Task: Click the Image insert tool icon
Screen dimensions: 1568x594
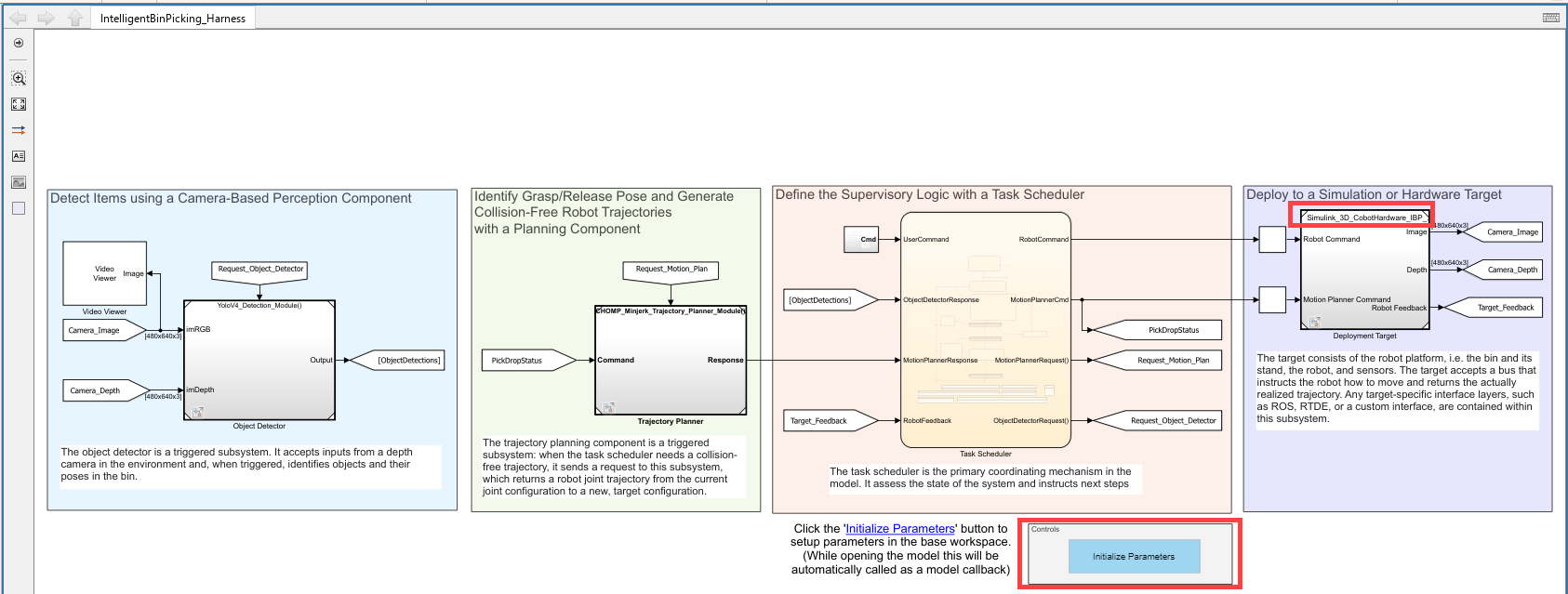Action: click(x=19, y=182)
